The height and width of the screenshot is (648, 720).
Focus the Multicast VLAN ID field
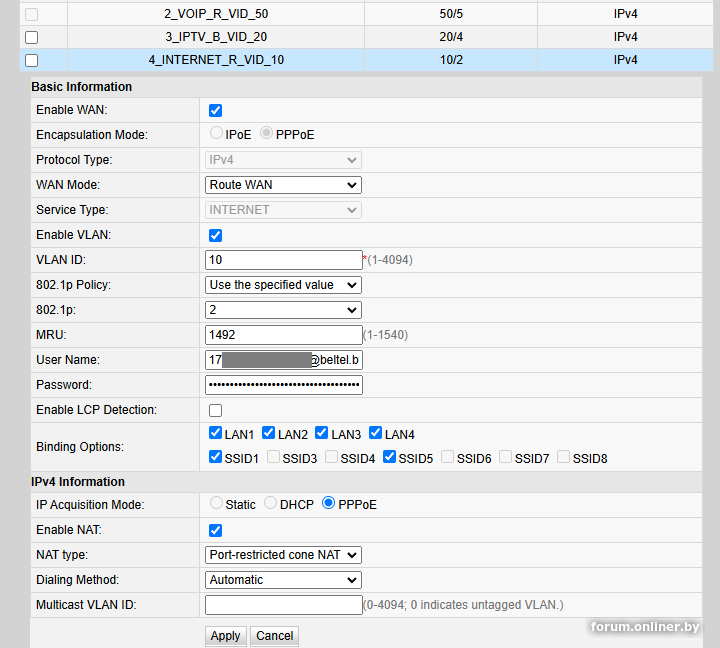[283, 605]
